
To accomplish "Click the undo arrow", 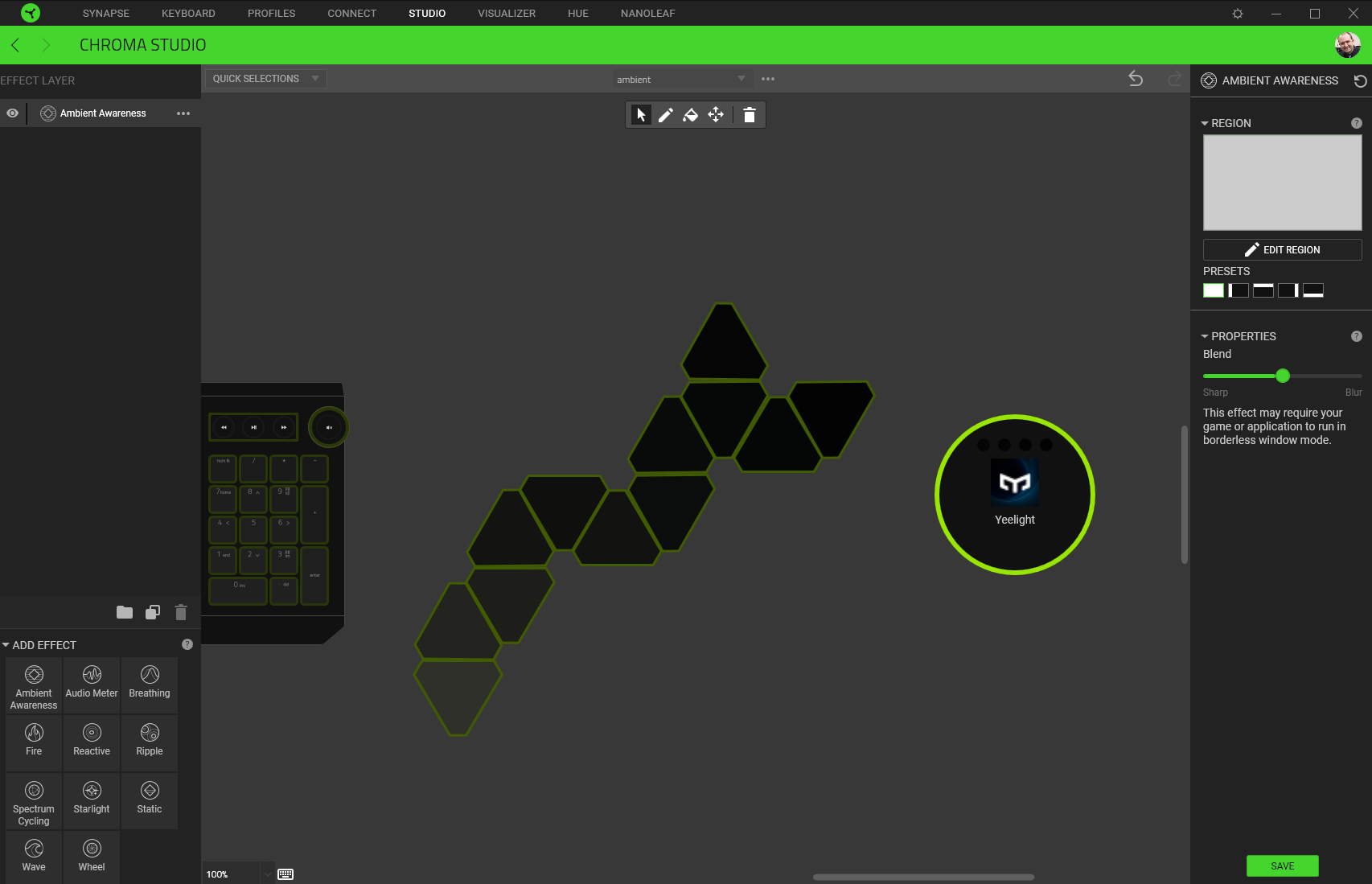I will click(x=1136, y=79).
